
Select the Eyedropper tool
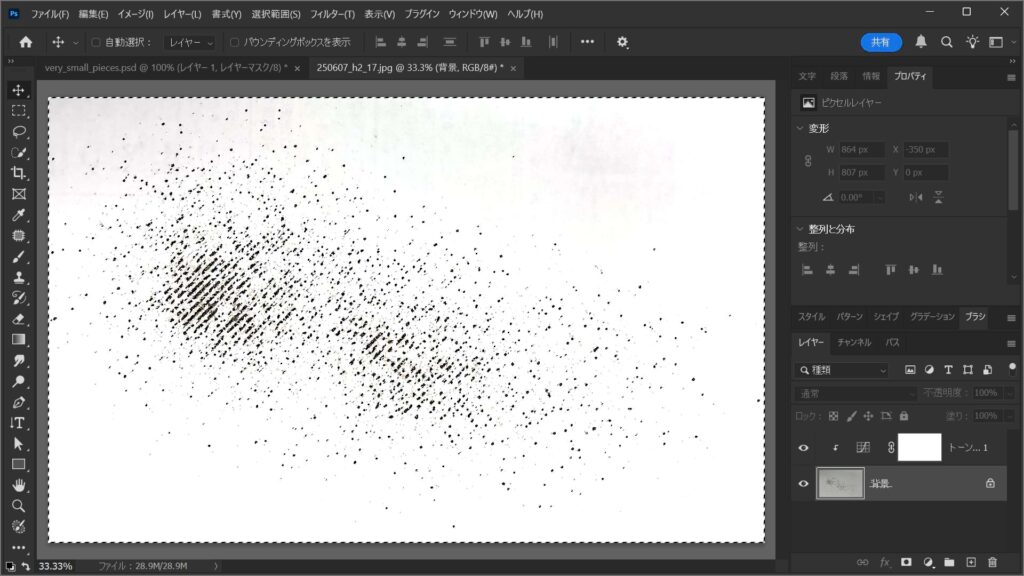tap(18, 215)
